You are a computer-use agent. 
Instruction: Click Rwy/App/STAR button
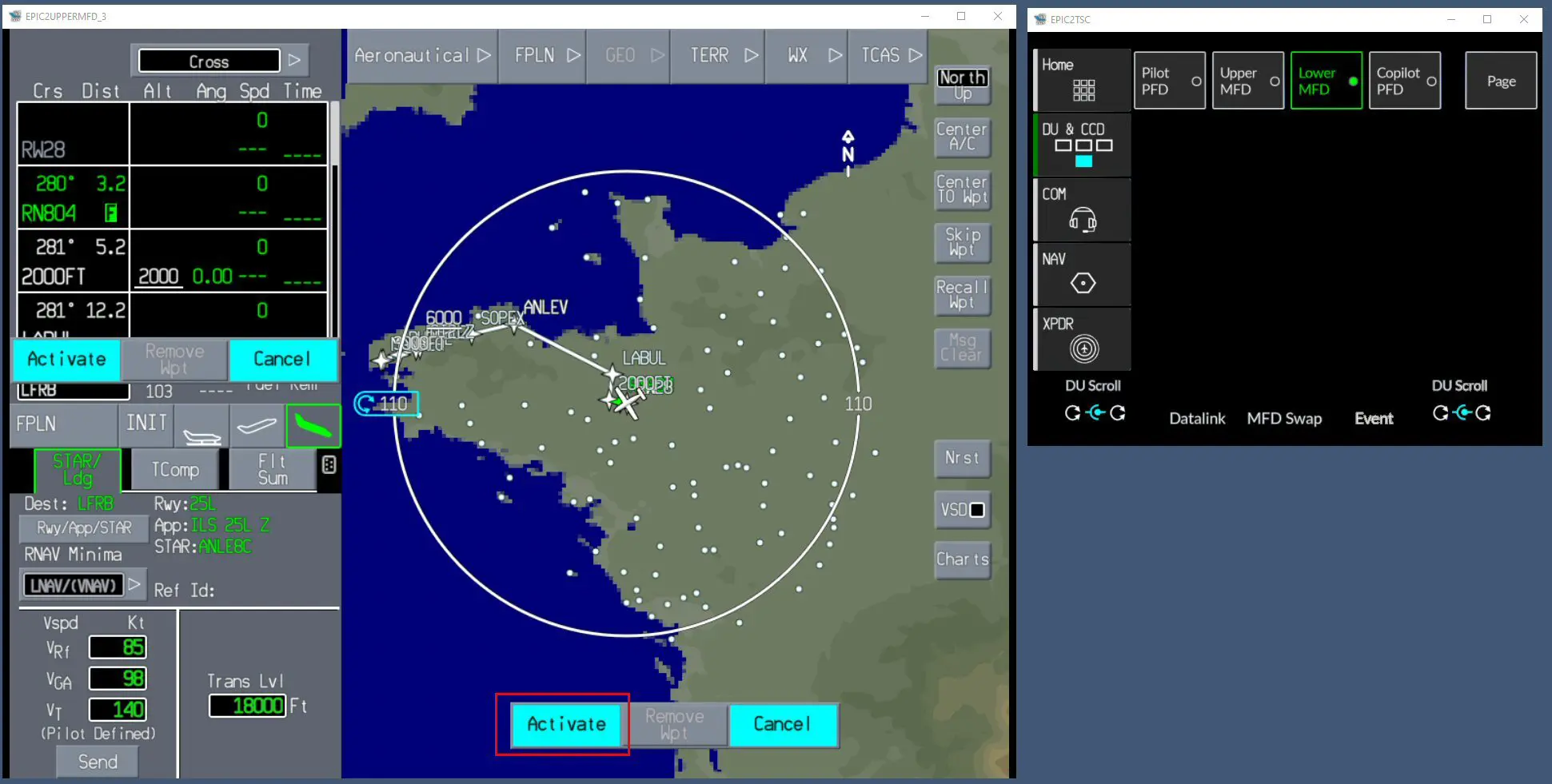point(84,528)
